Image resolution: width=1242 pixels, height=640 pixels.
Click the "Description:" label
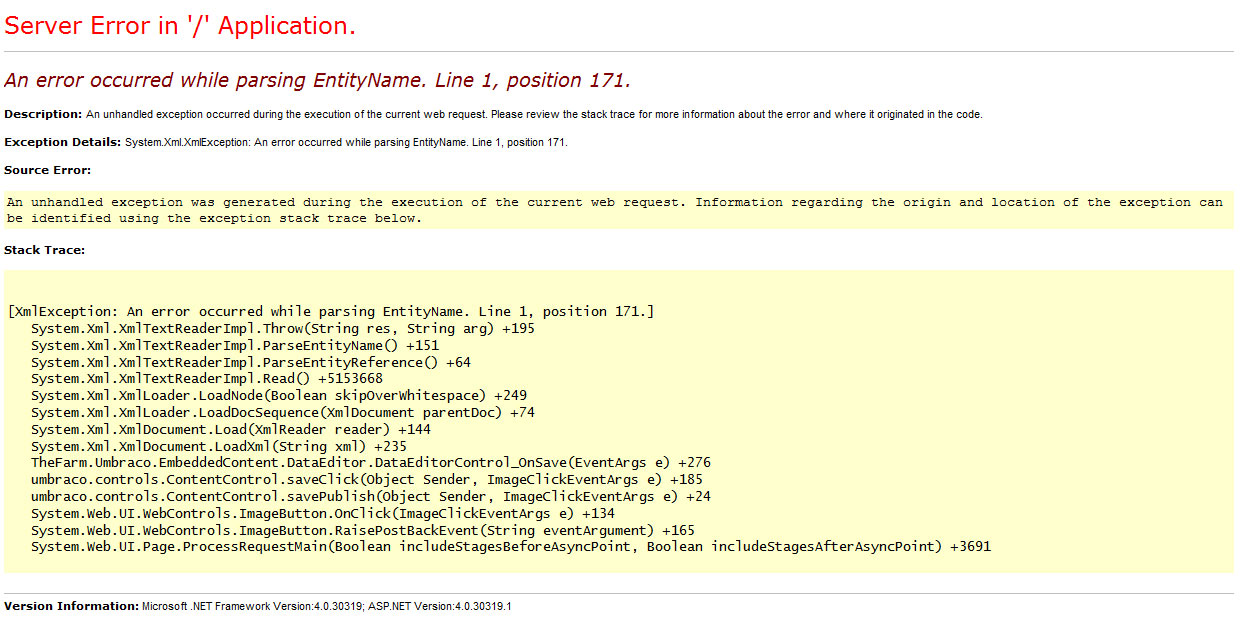tap(43, 114)
